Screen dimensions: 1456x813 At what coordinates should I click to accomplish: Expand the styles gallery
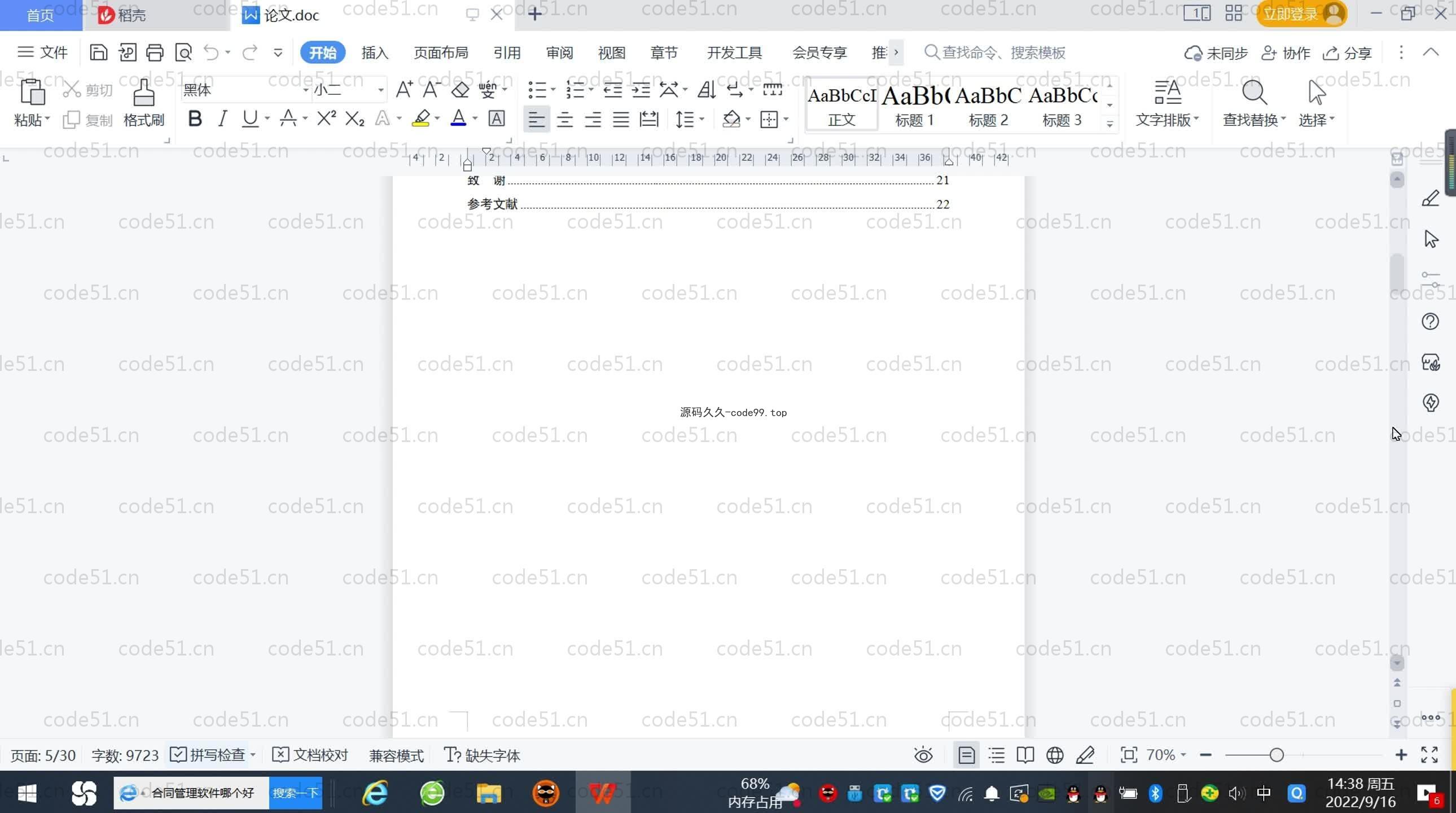coord(1109,124)
